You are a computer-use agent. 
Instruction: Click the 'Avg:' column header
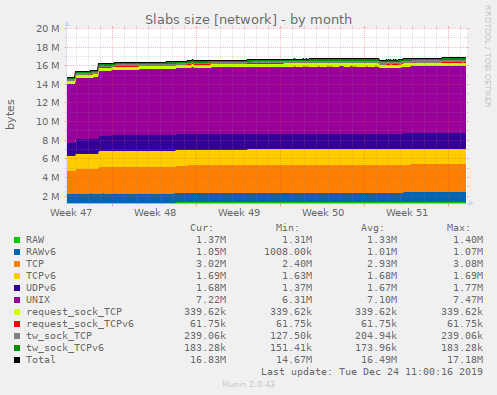point(373,228)
